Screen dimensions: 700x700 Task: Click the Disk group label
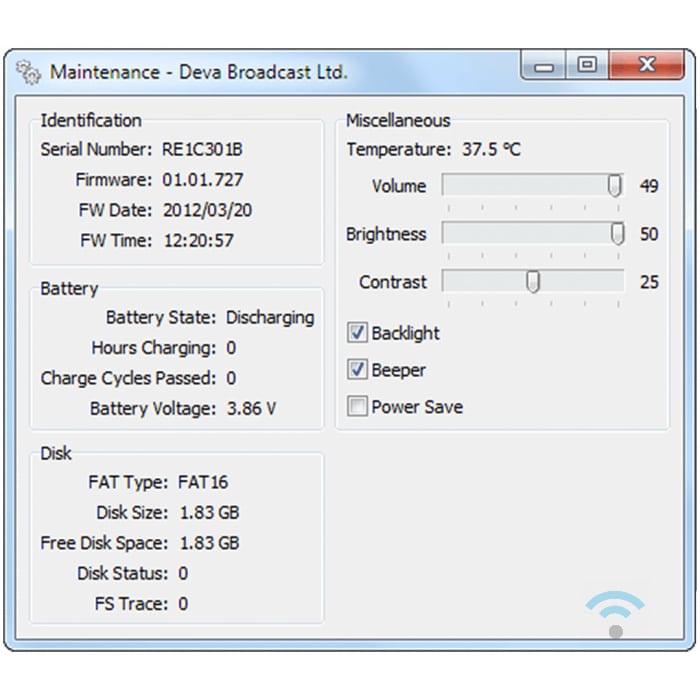[56, 453]
